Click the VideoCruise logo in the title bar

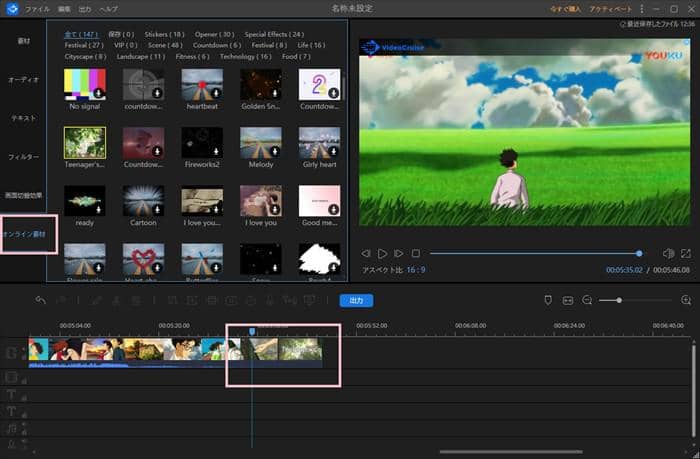12,8
